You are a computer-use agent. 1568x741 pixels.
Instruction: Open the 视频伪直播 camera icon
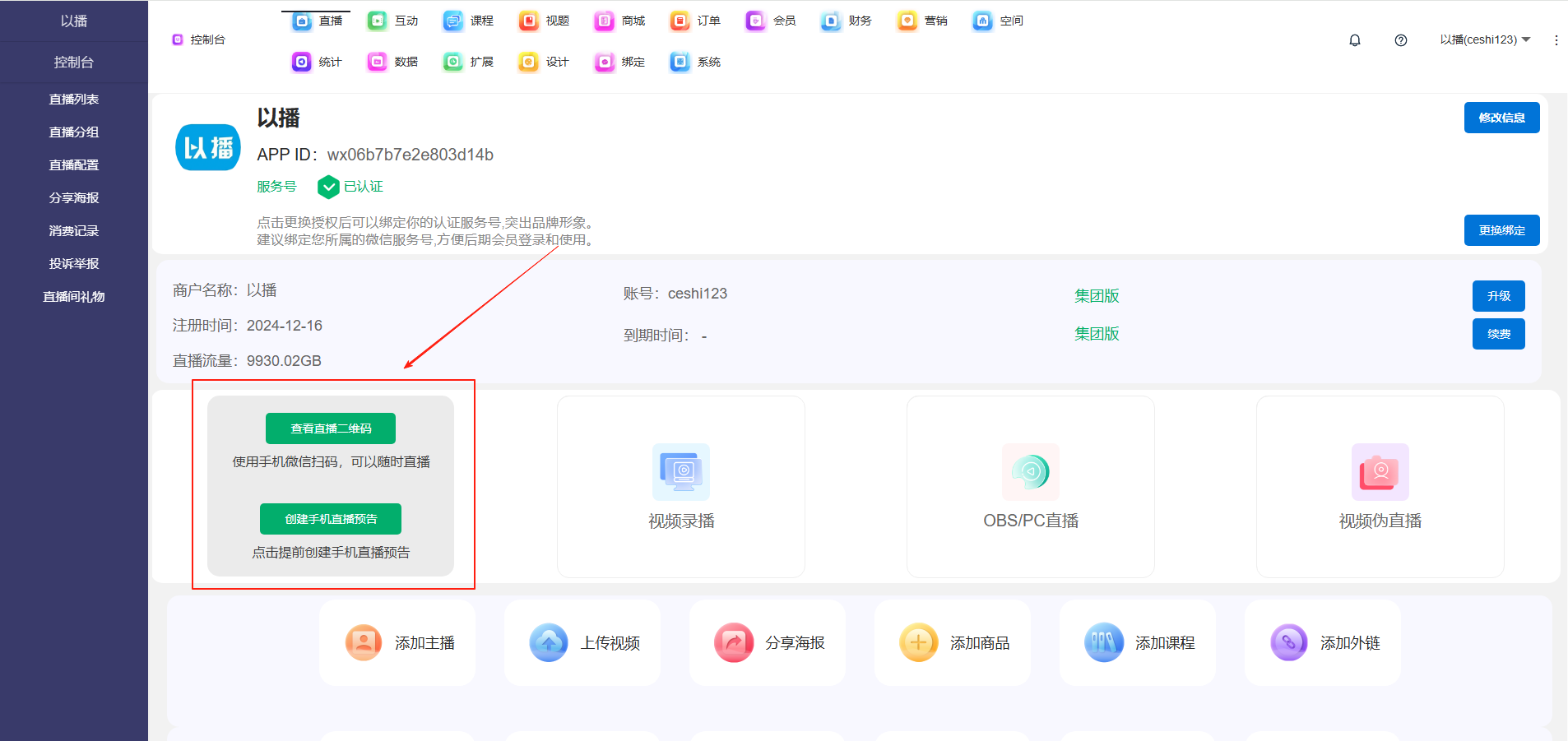click(x=1380, y=472)
